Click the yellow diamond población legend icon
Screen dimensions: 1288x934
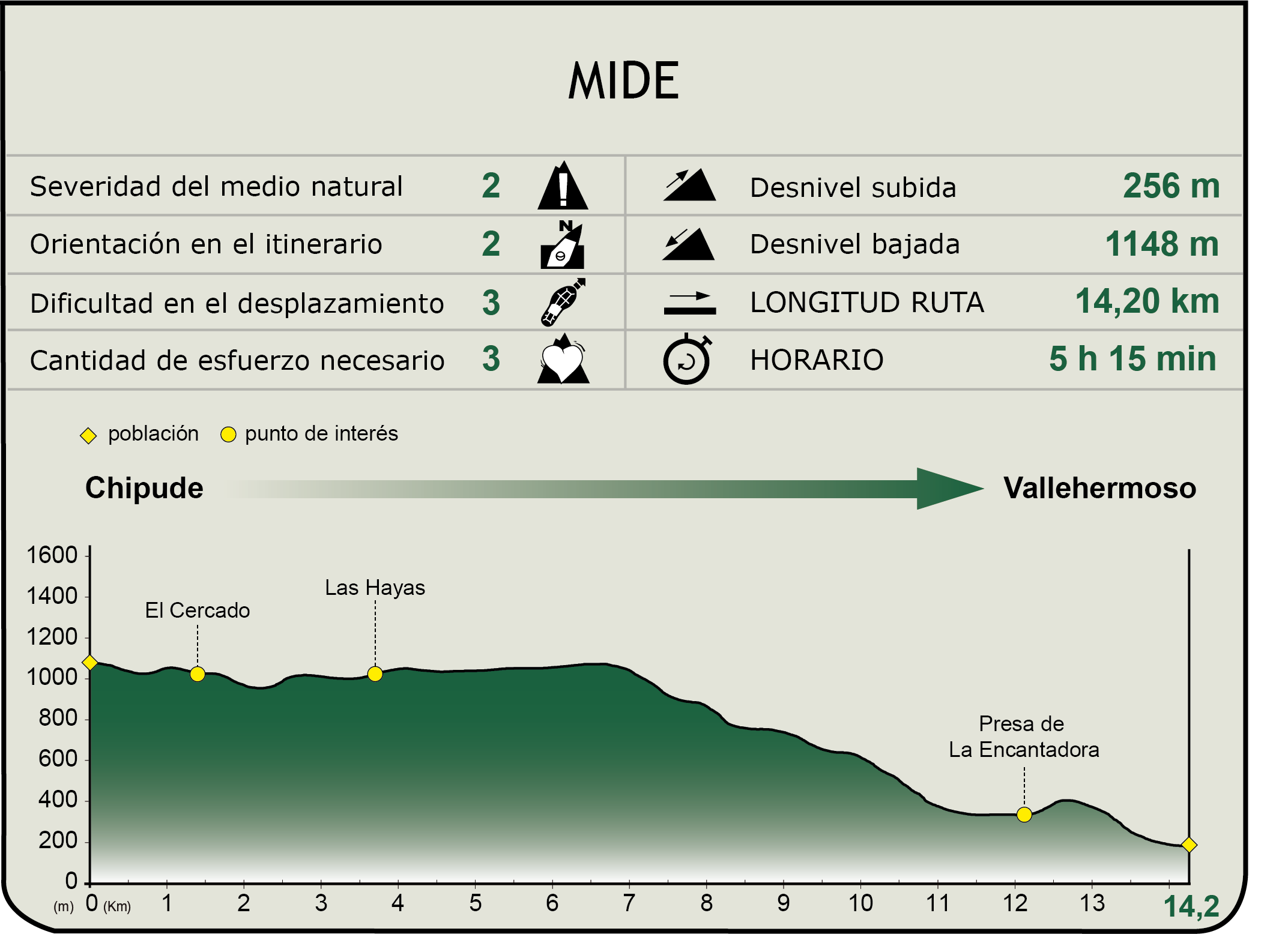(x=88, y=435)
